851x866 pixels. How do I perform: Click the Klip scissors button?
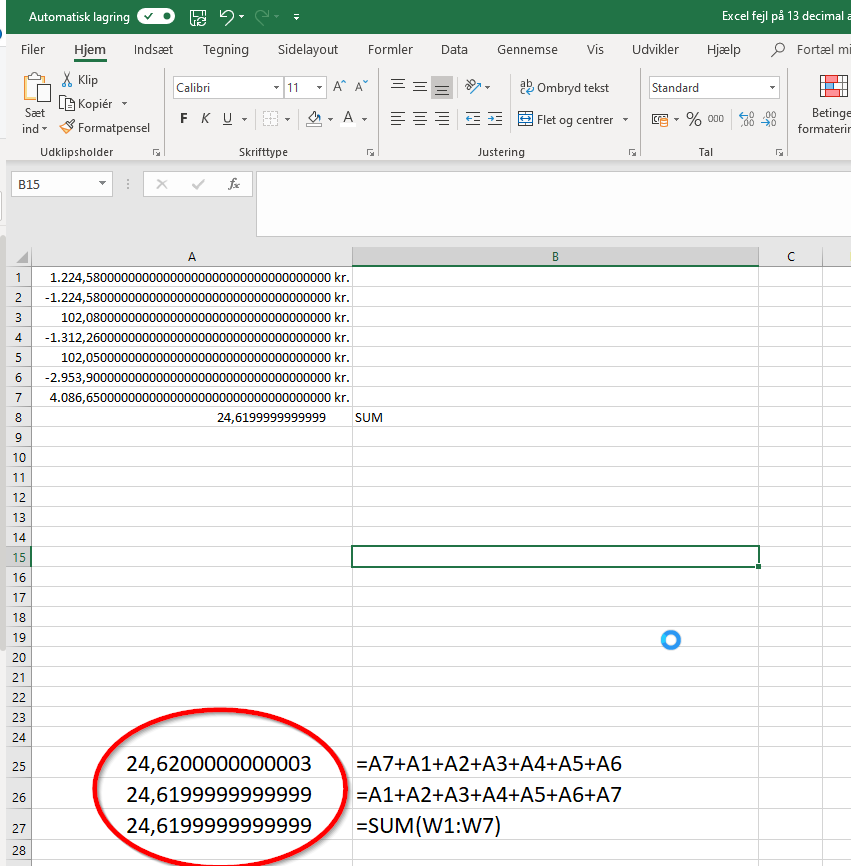click(80, 80)
